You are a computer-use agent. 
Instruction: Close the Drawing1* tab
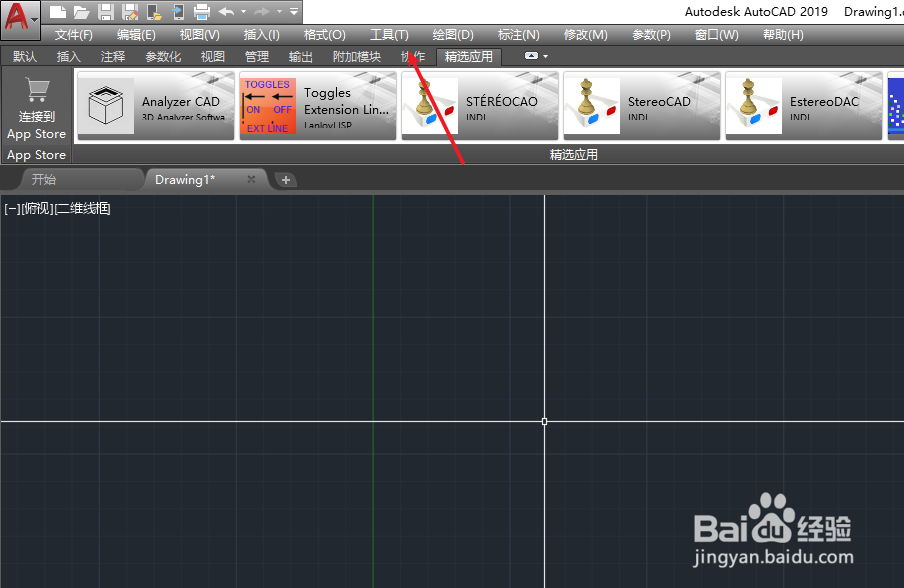[251, 179]
